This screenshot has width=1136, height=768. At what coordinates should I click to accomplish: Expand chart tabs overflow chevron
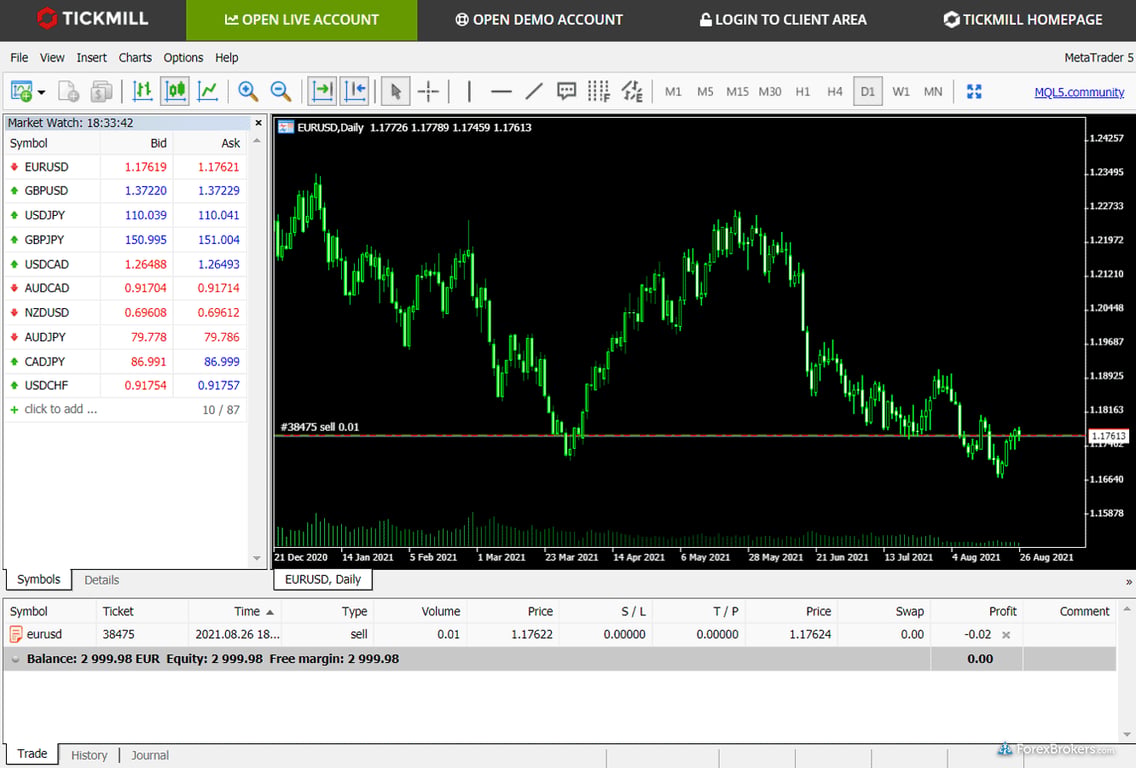point(1128,581)
